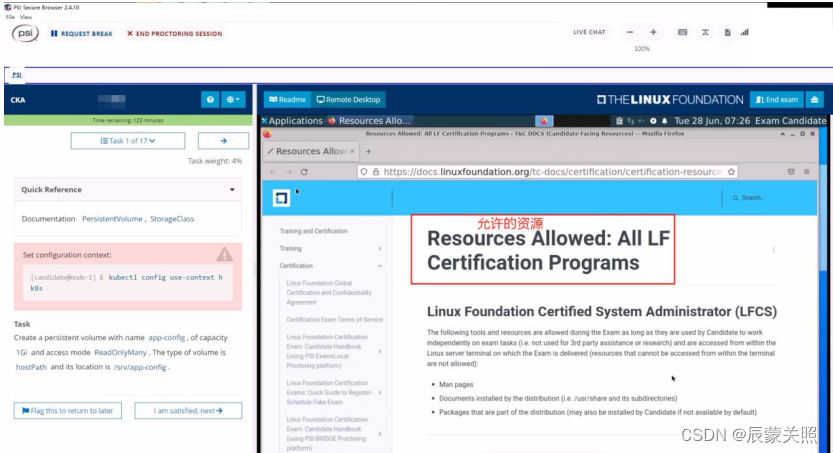Flag this task to return later
Viewport: 833px width, 453px height.
pos(67,411)
